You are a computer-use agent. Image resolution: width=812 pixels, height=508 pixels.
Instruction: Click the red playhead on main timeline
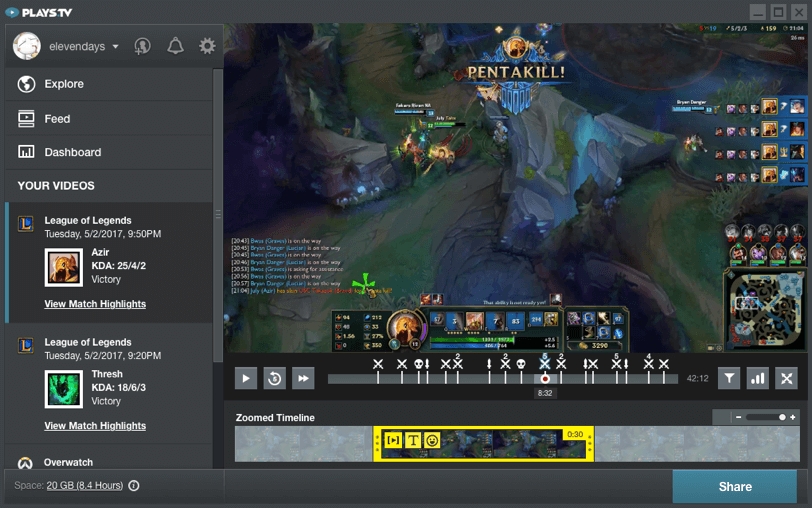tap(545, 379)
